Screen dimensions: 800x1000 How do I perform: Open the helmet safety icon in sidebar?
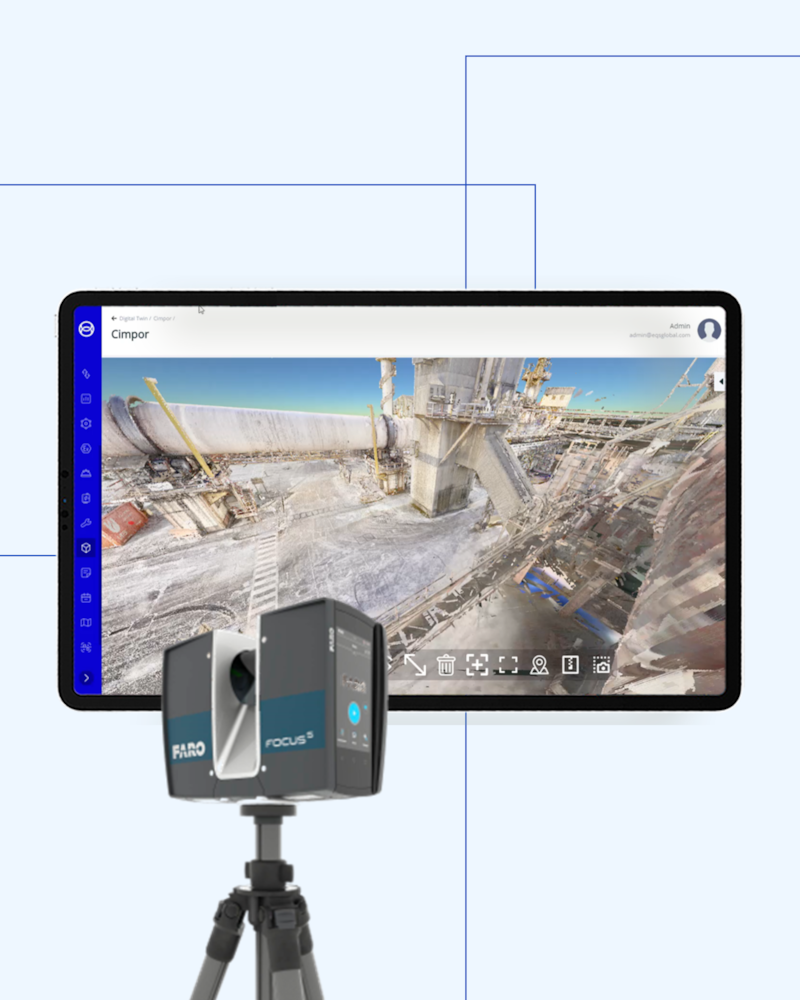point(86,473)
